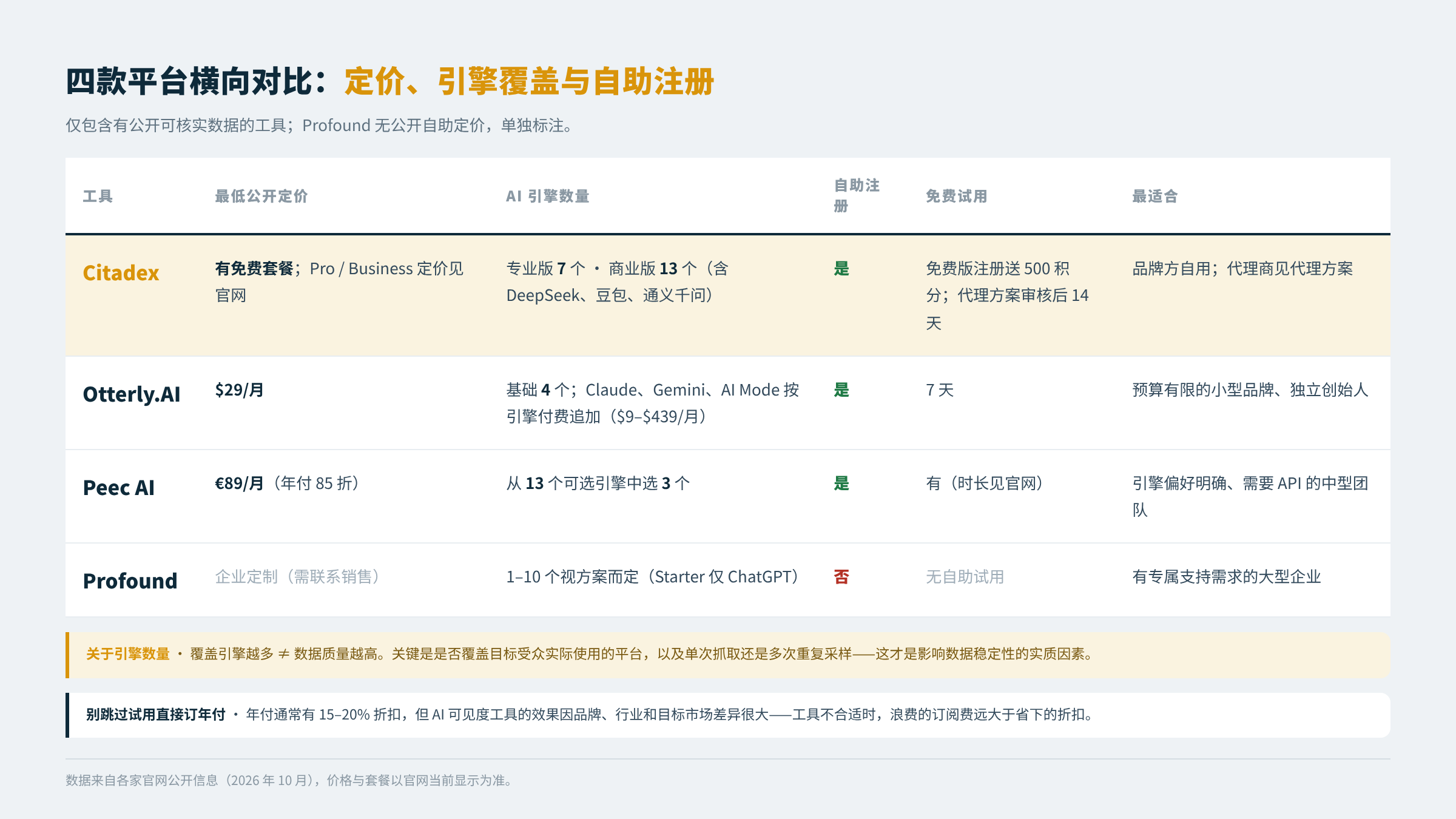The width and height of the screenshot is (1456, 819).
Task: Click Otterly.AI's '基础 4 个' engine cell
Action: pyautogui.click(x=653, y=403)
